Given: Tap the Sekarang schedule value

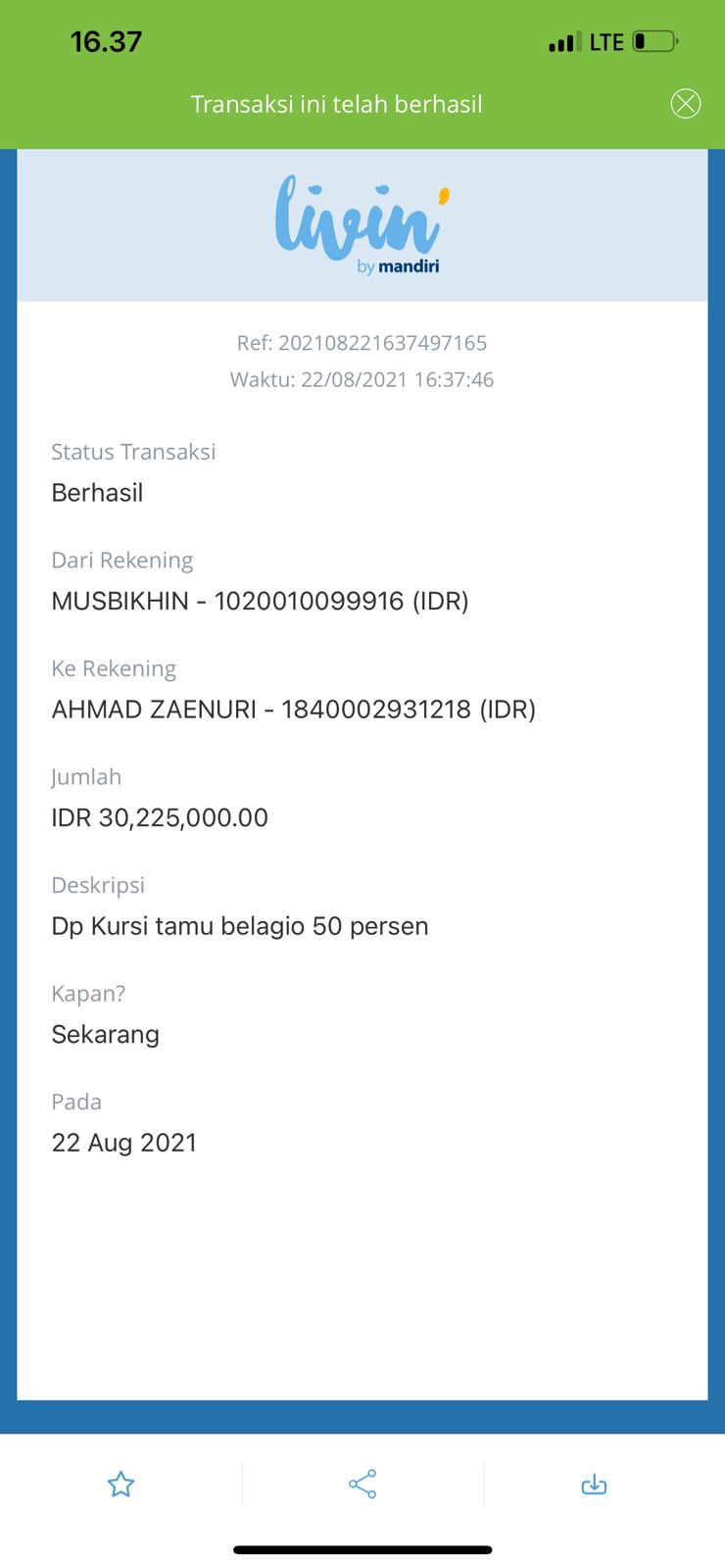Looking at the screenshot, I should [105, 1035].
